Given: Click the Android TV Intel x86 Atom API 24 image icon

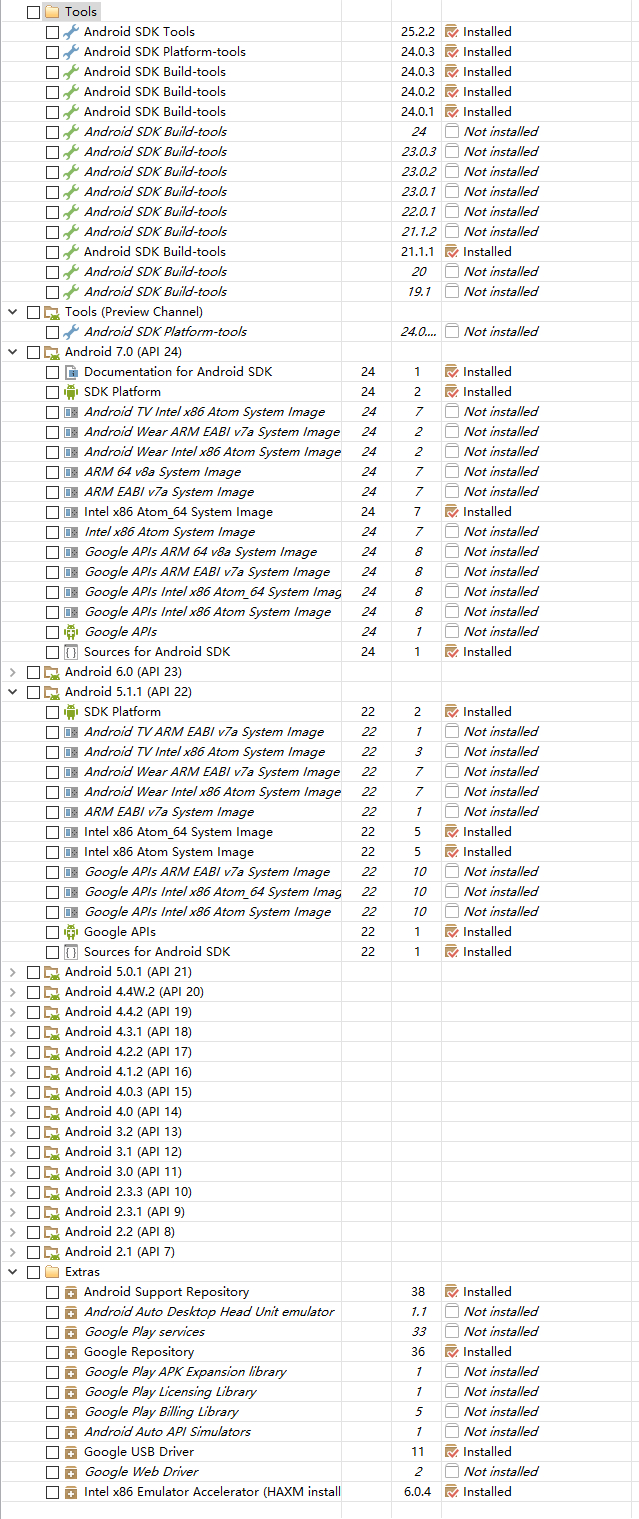Looking at the screenshot, I should tap(71, 412).
